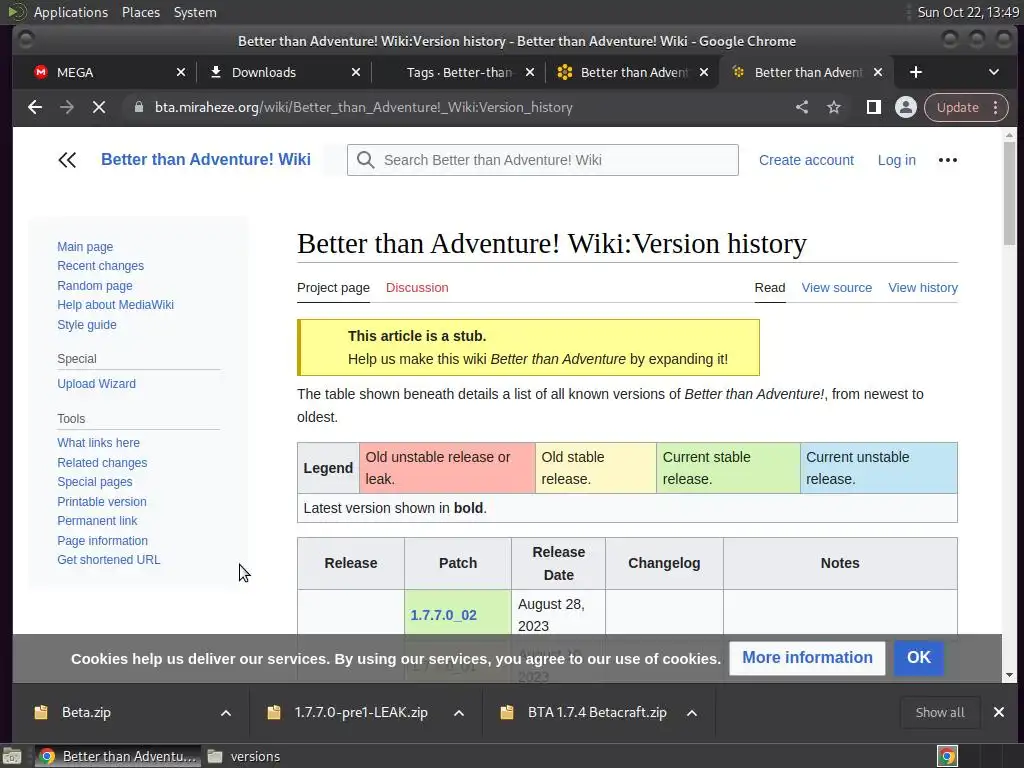Click the forward navigation arrow
This screenshot has height=768, width=1024.
tap(67, 107)
